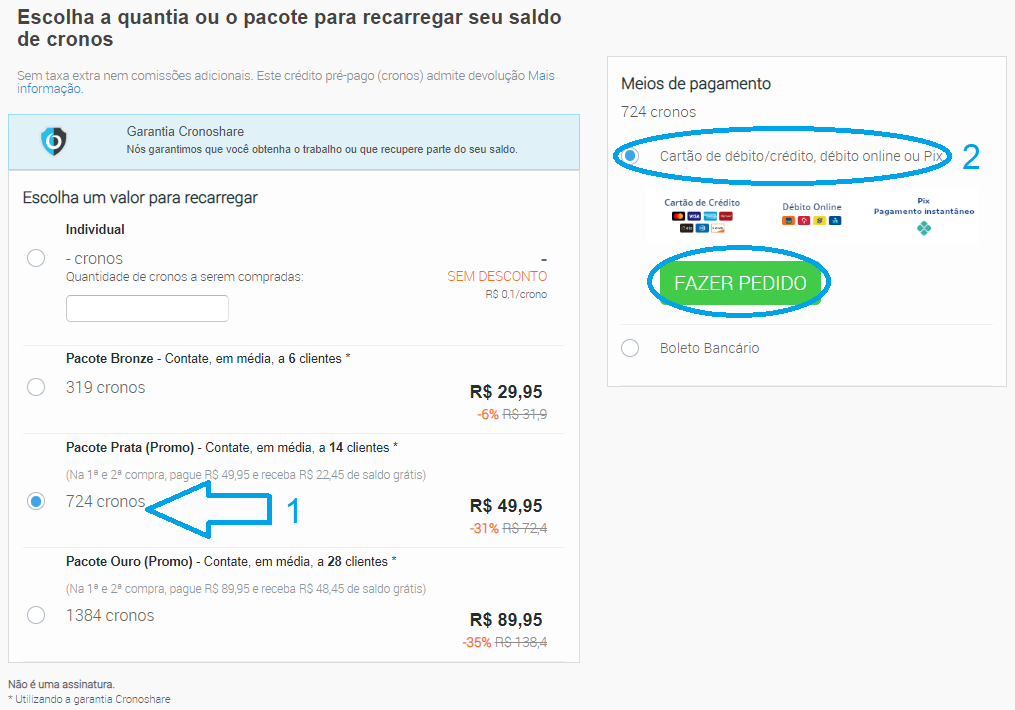Choose Boleto Bancário as payment method

(630, 348)
